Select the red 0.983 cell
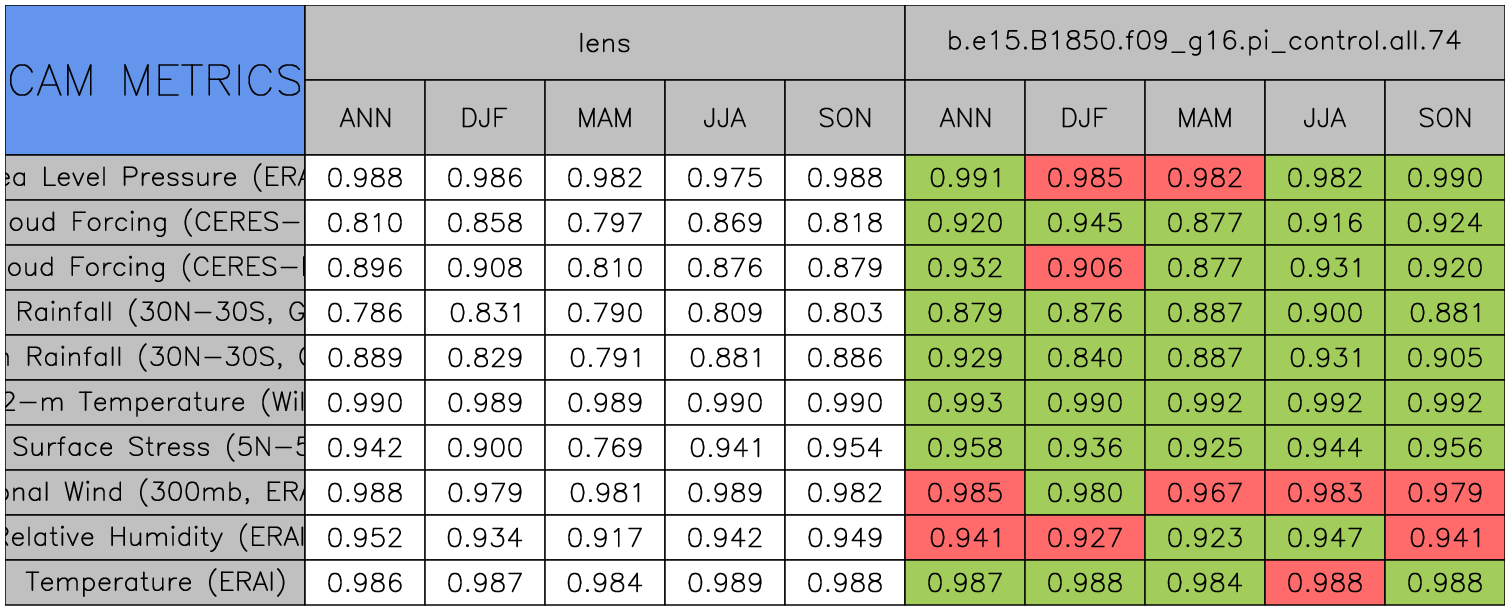 pyautogui.click(x=1325, y=493)
